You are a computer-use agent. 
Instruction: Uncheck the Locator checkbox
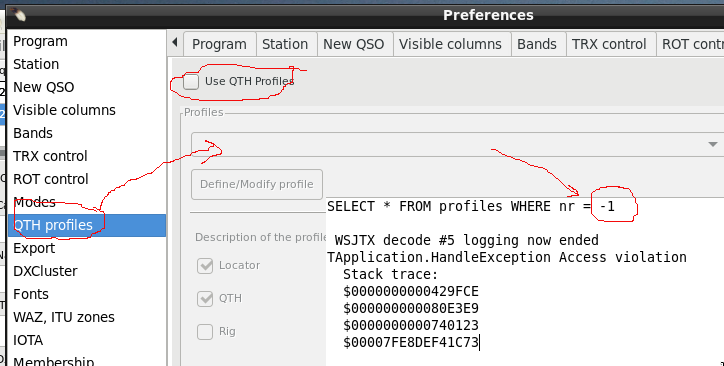point(205,266)
